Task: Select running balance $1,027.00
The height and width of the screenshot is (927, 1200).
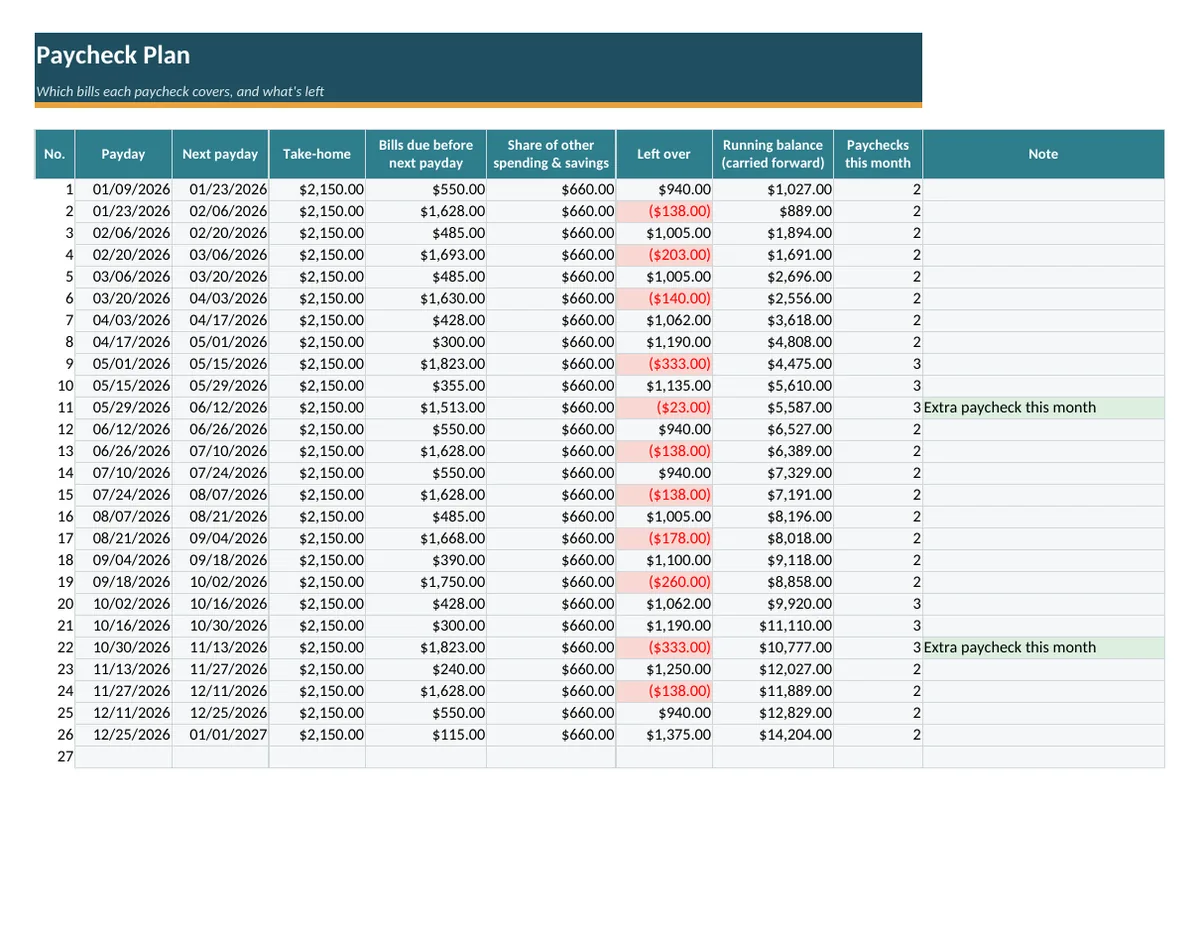Action: 773,190
